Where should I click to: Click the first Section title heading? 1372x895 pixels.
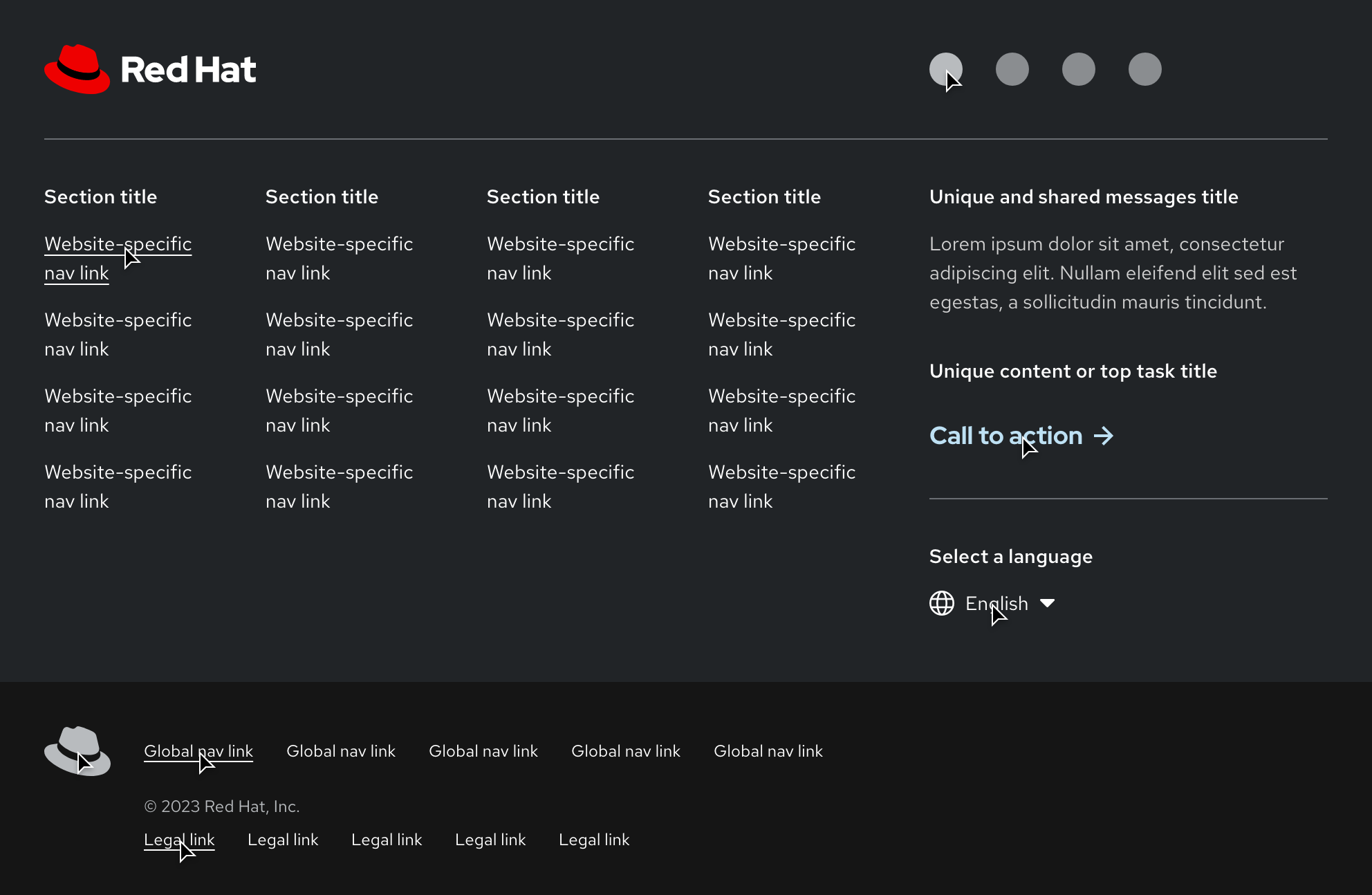click(100, 196)
